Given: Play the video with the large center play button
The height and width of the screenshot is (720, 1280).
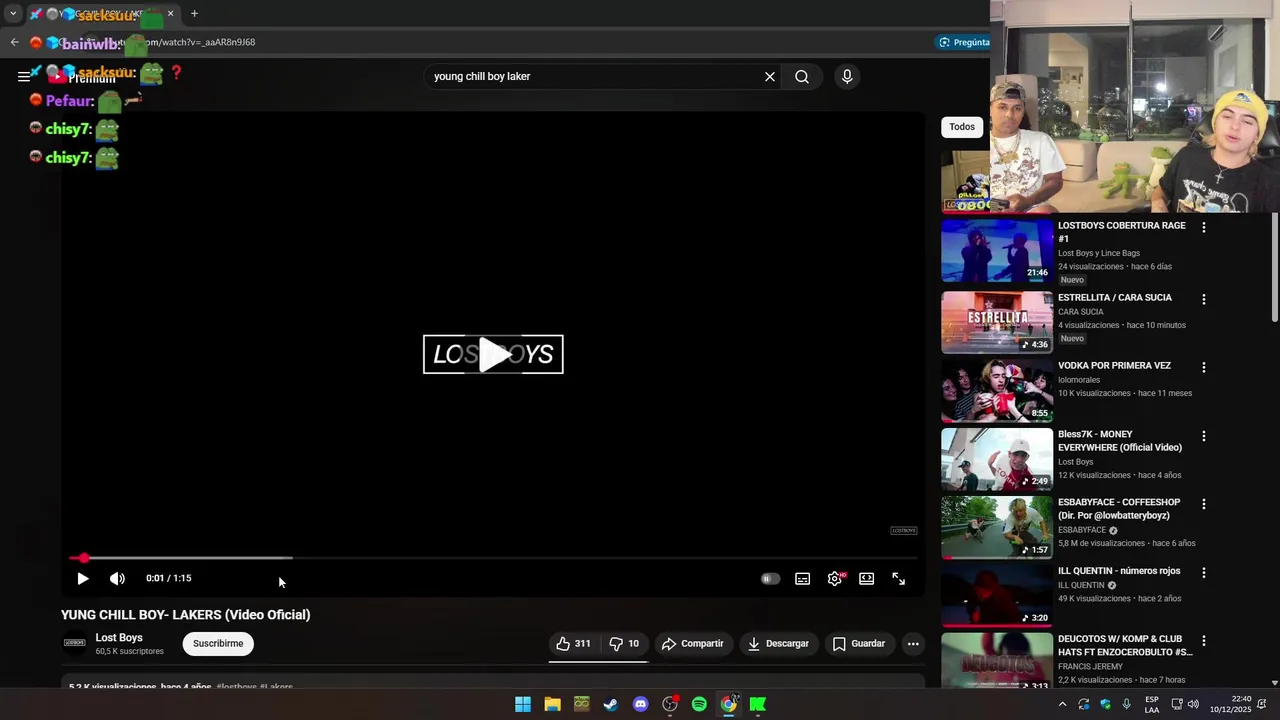Looking at the screenshot, I should pos(494,354).
